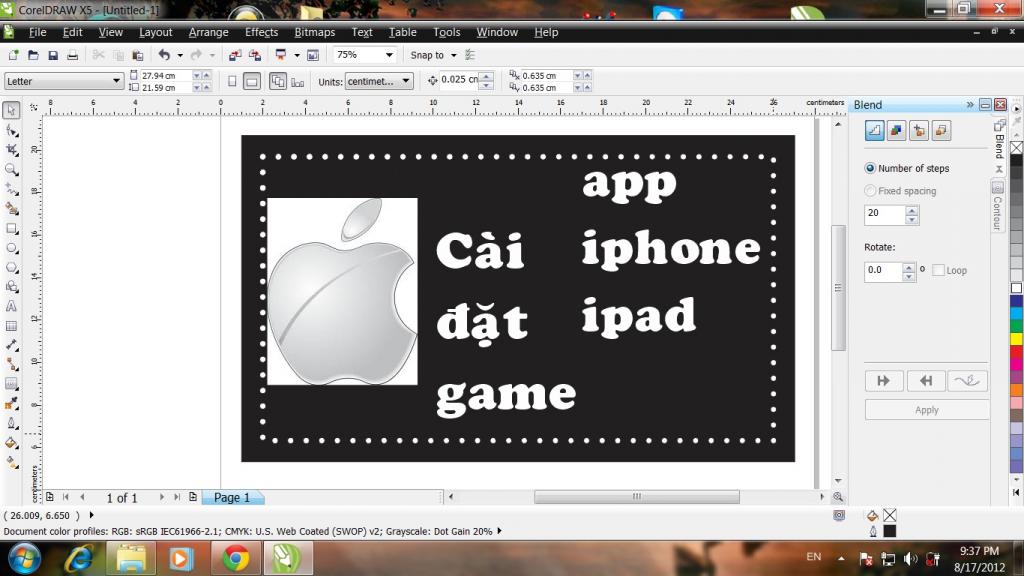The image size is (1024, 576).
Task: Select the Pick tool in the toolbox
Action: (x=11, y=111)
